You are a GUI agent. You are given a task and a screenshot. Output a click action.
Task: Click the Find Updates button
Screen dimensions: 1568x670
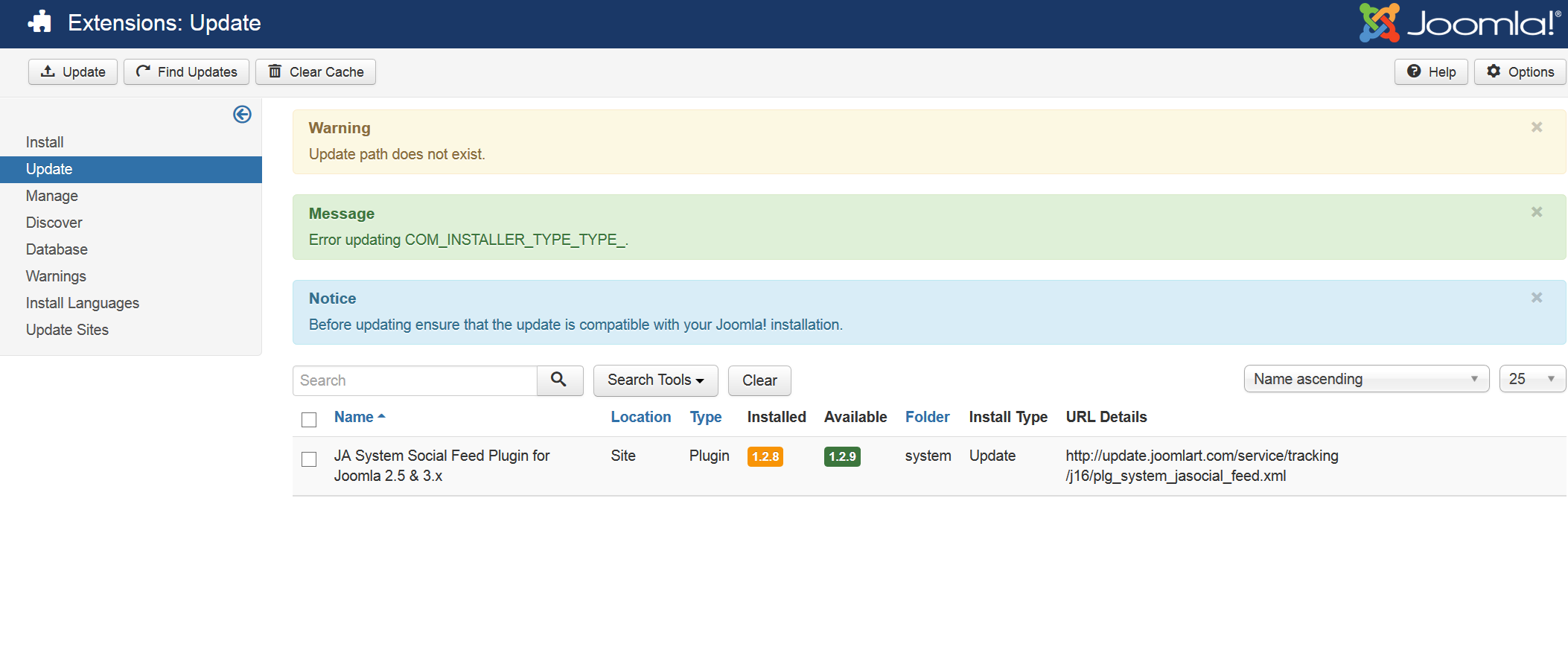click(186, 72)
